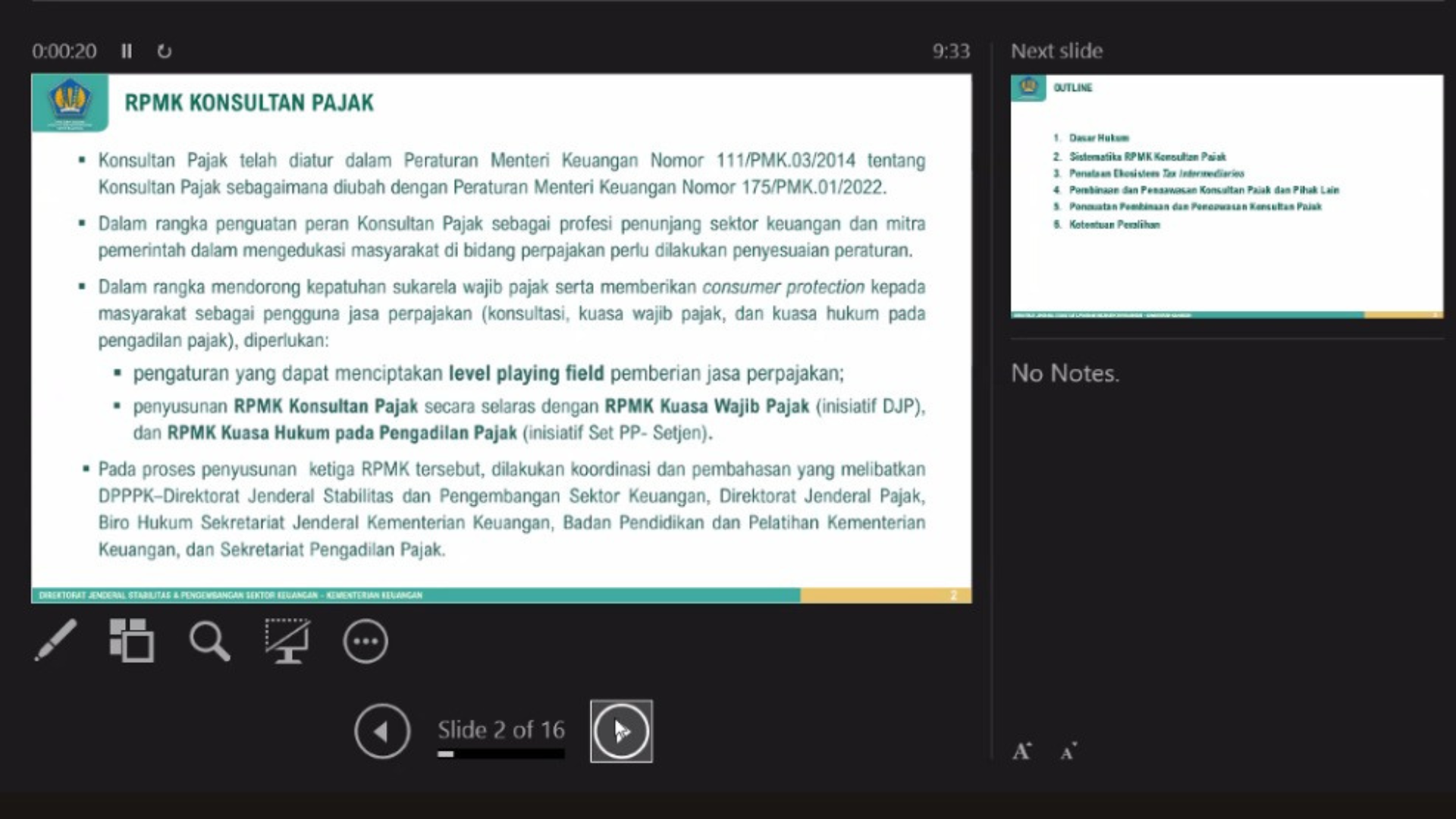Activate zoom into slide magnifier

209,641
